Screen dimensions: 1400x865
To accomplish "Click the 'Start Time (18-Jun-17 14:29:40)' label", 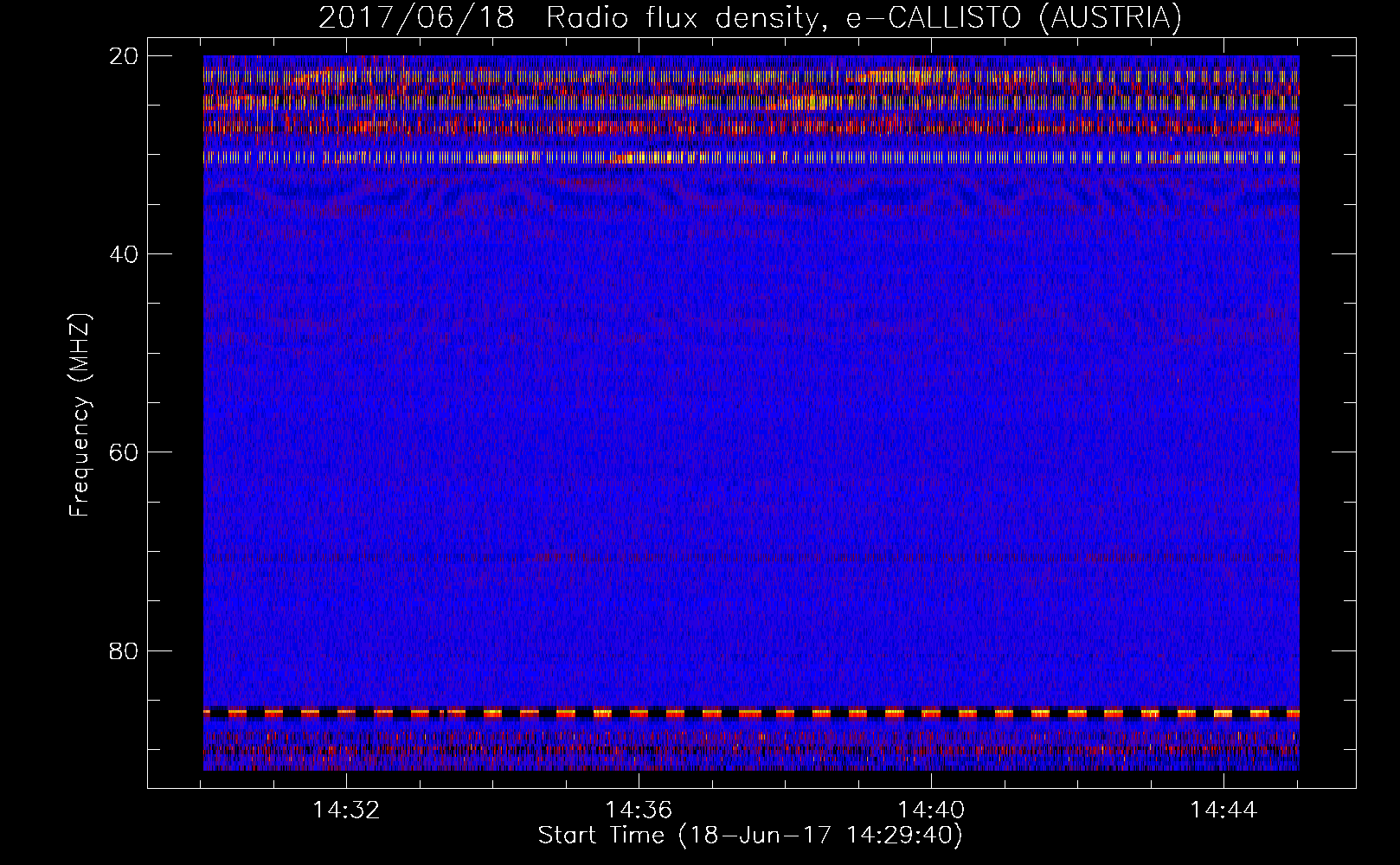I will [750, 836].
